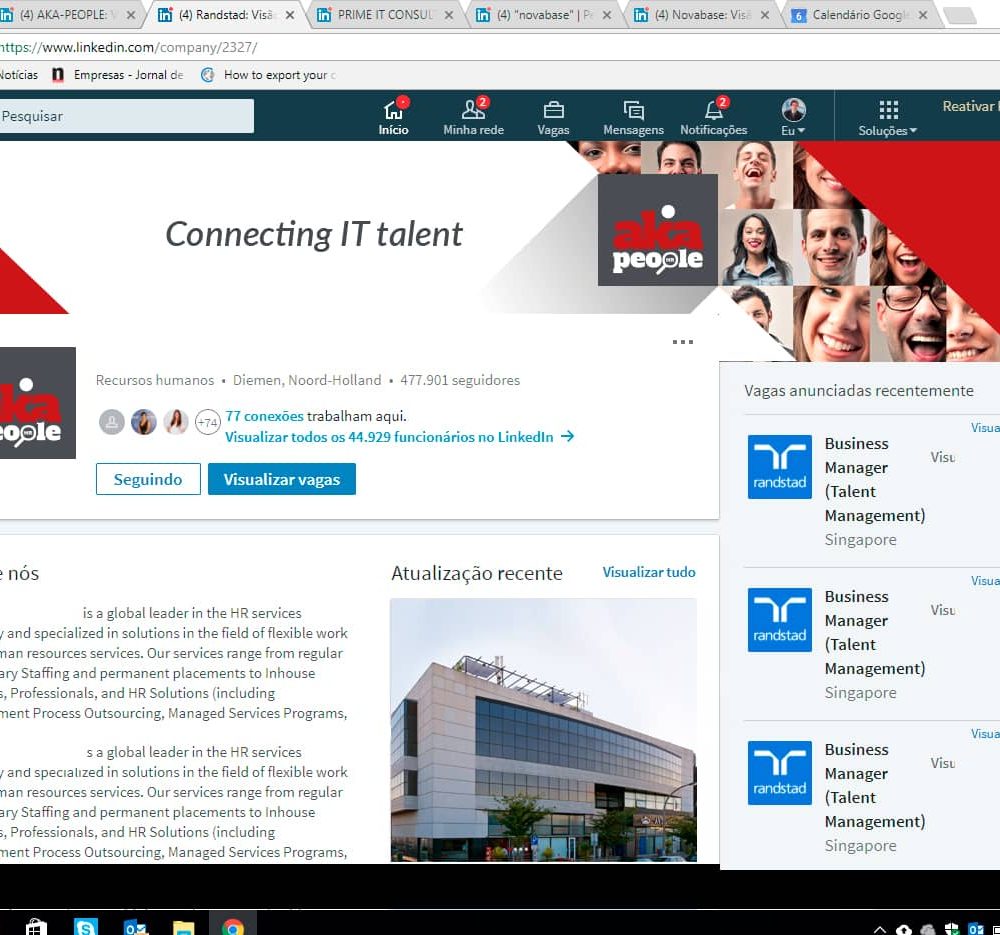Close the PRIME IT CONSUL tab
Viewport: 1000px width, 935px height.
(x=449, y=15)
